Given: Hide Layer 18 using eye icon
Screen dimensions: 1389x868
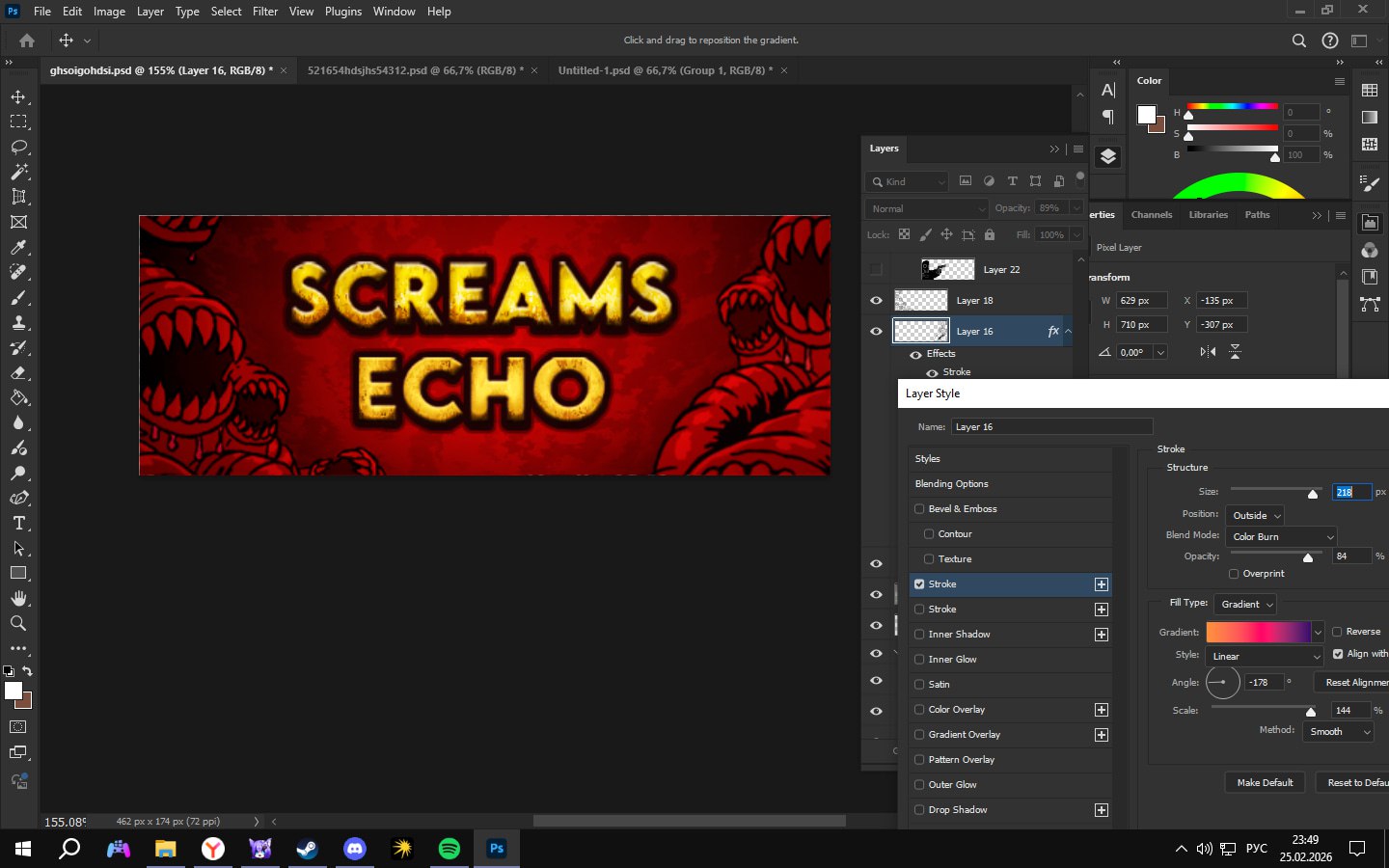Looking at the screenshot, I should 876,301.
